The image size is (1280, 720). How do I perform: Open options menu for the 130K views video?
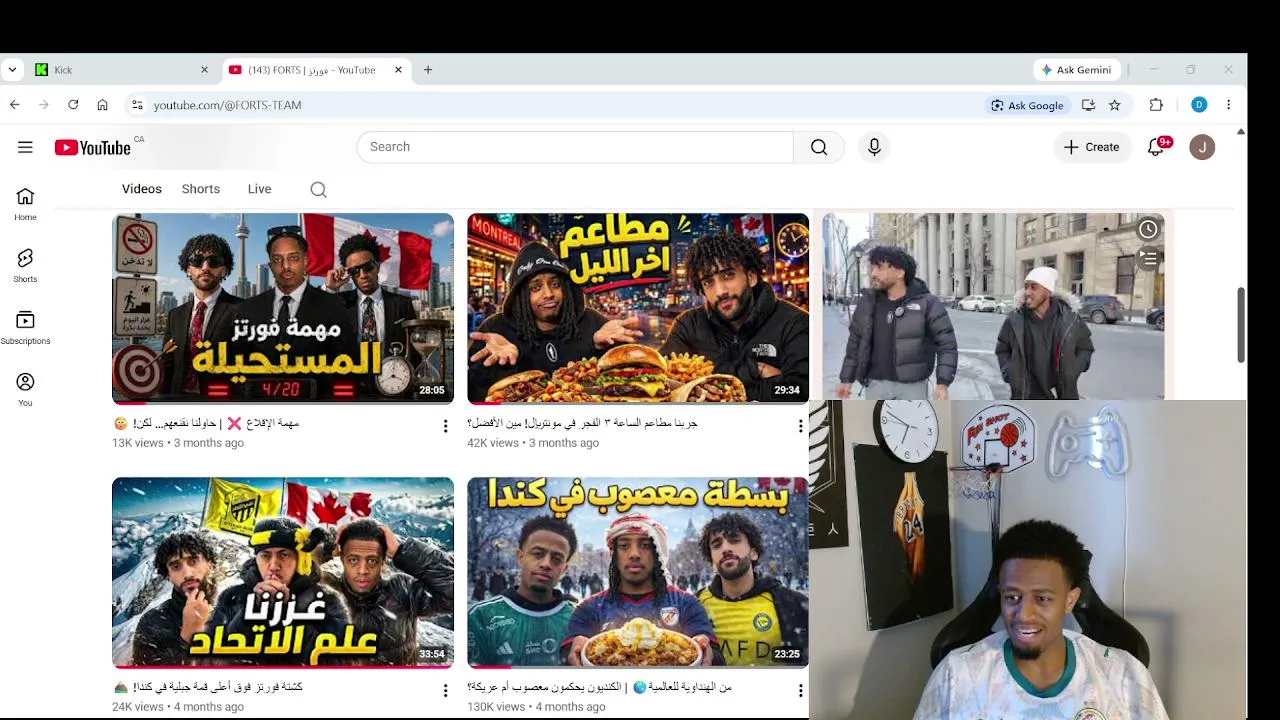(x=800, y=691)
